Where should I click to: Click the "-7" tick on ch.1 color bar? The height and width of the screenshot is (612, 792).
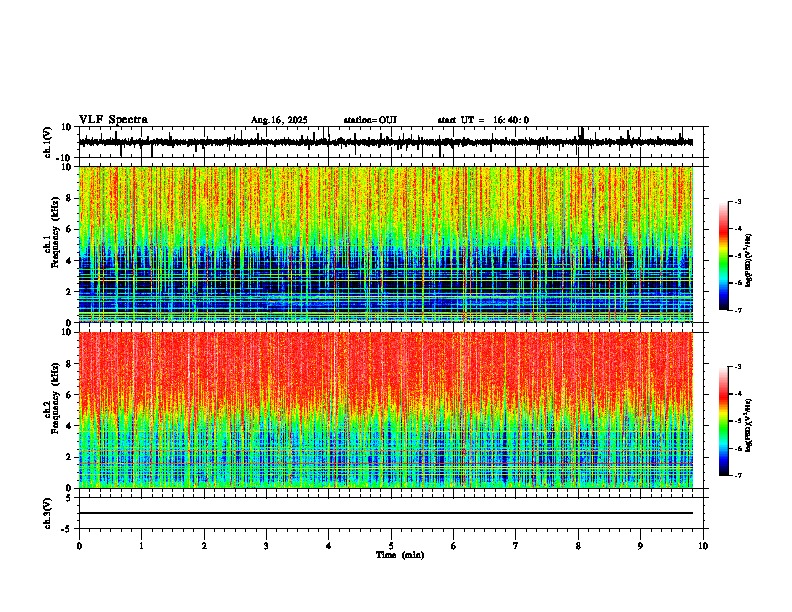tap(738, 311)
